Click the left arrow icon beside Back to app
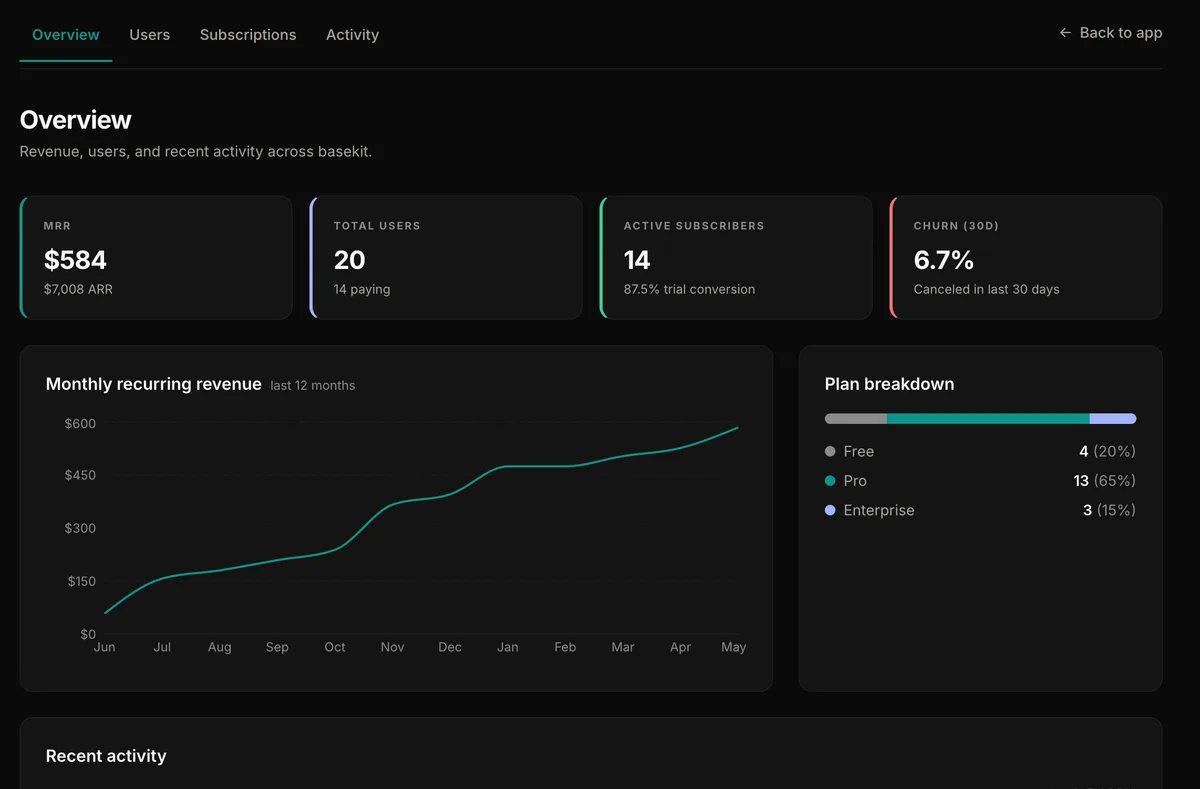This screenshot has height=789, width=1200. (x=1066, y=33)
